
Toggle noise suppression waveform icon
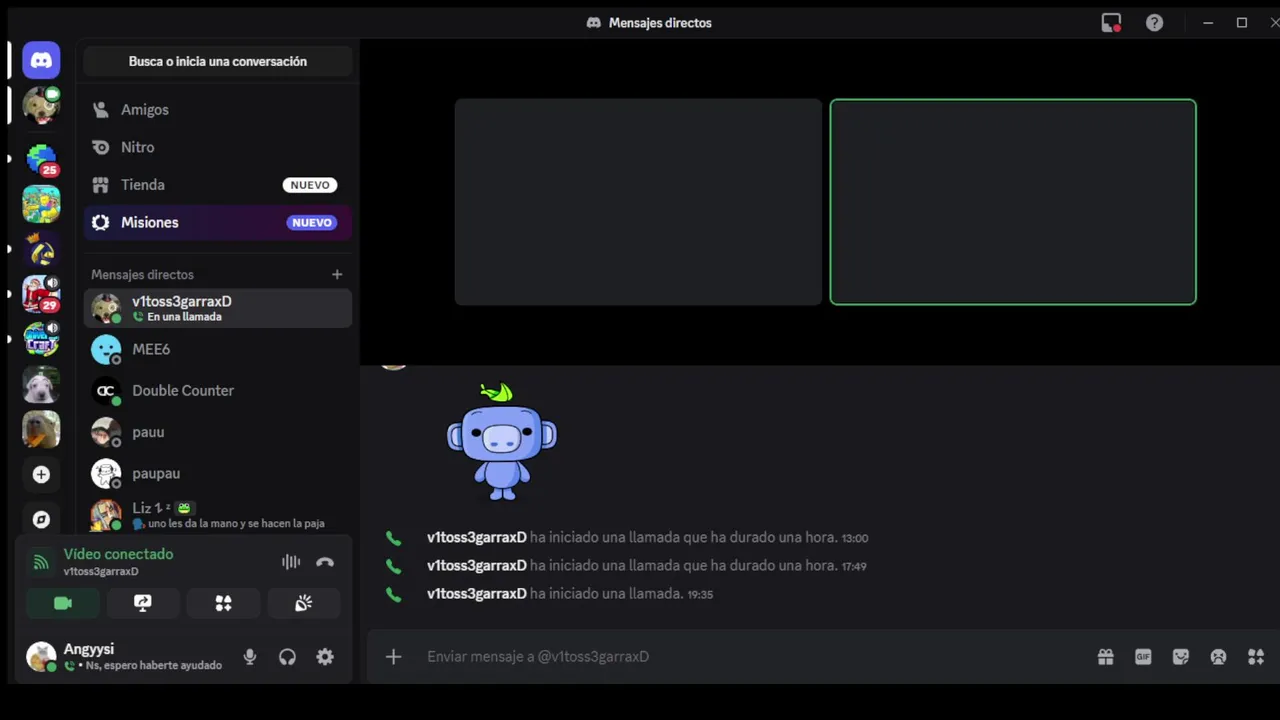tap(291, 562)
